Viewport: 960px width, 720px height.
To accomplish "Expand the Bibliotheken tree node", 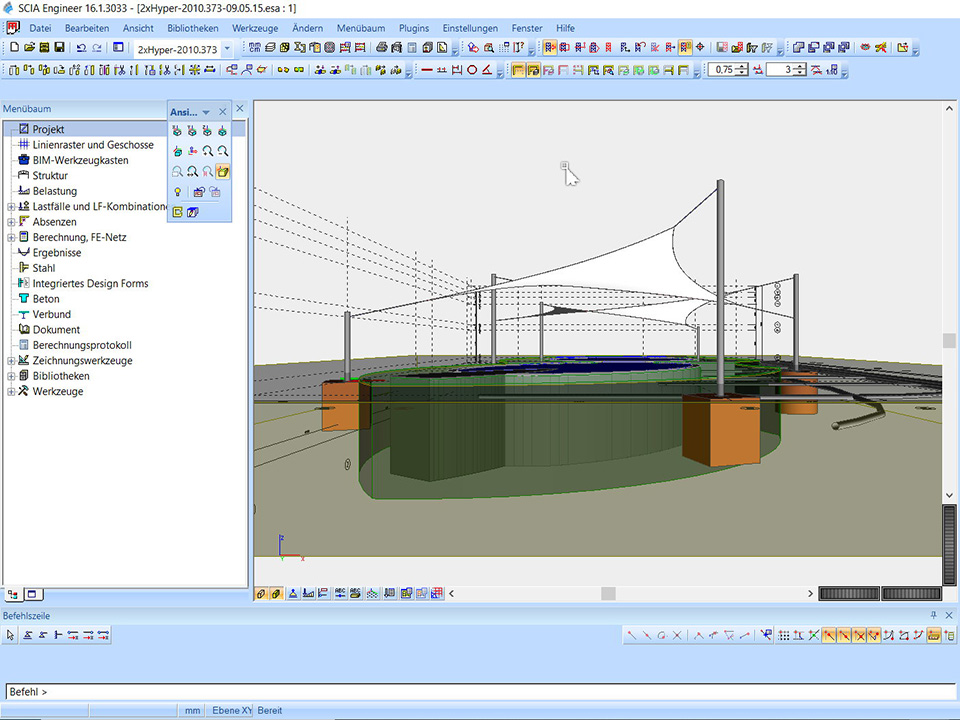I will (11, 376).
